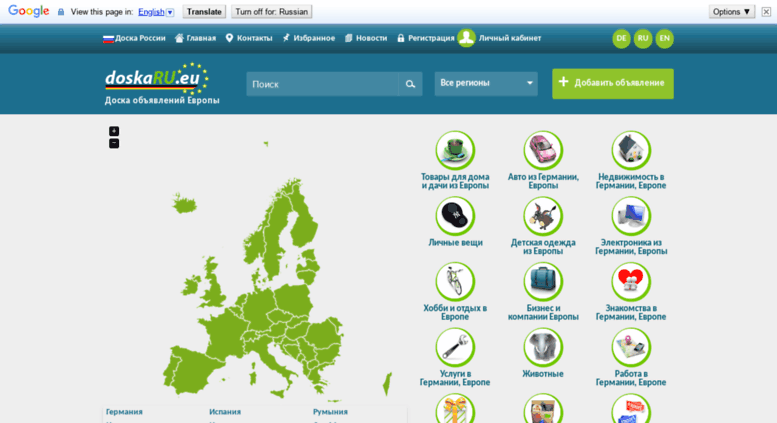The width and height of the screenshot is (777, 423).
Task: Open Румыния country link
Action: click(x=330, y=412)
